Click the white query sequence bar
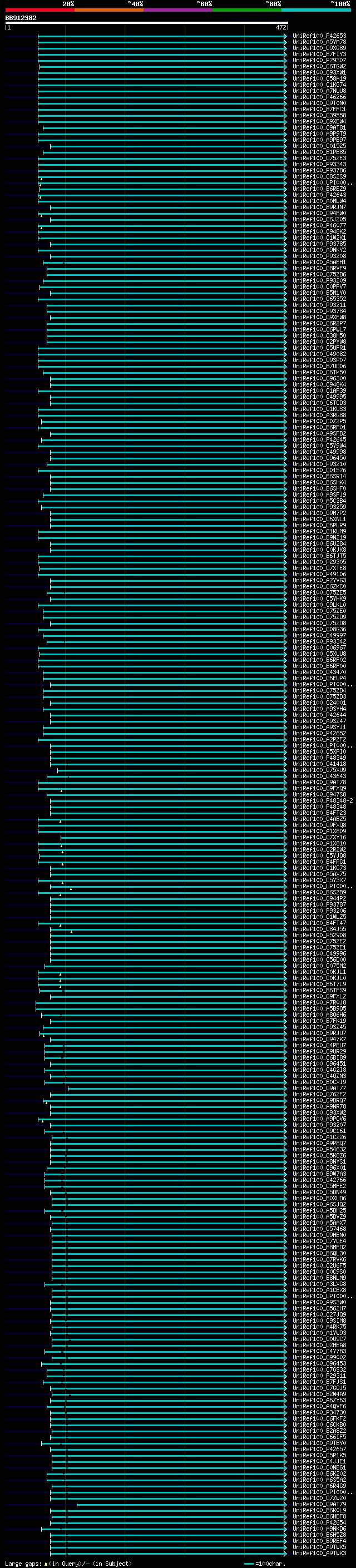 (147, 22)
